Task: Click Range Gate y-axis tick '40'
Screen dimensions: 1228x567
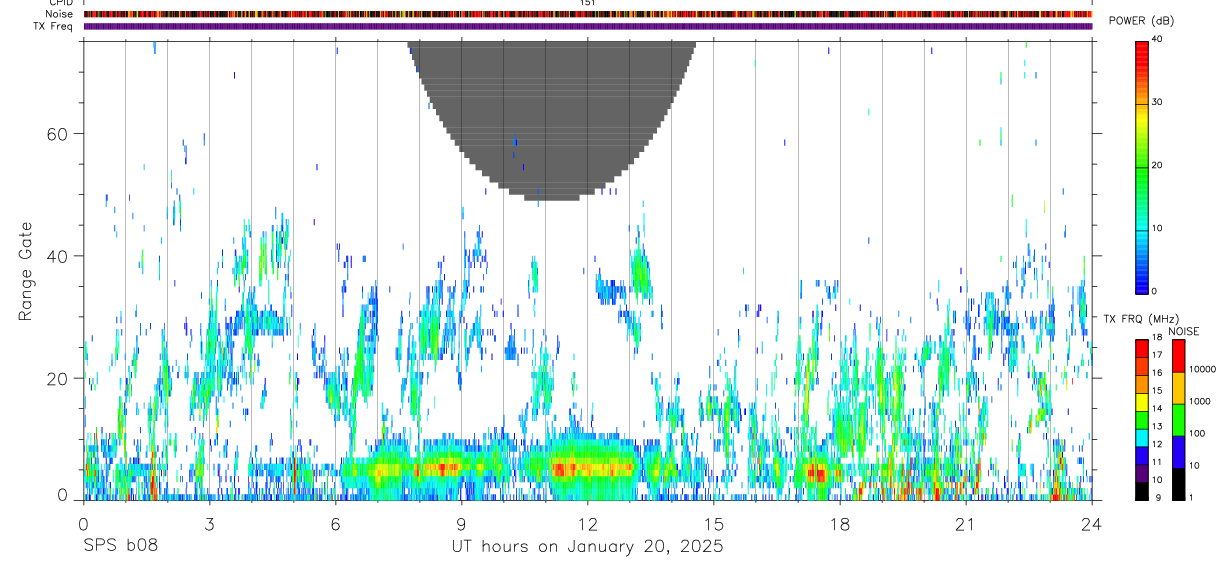Action: (60, 256)
